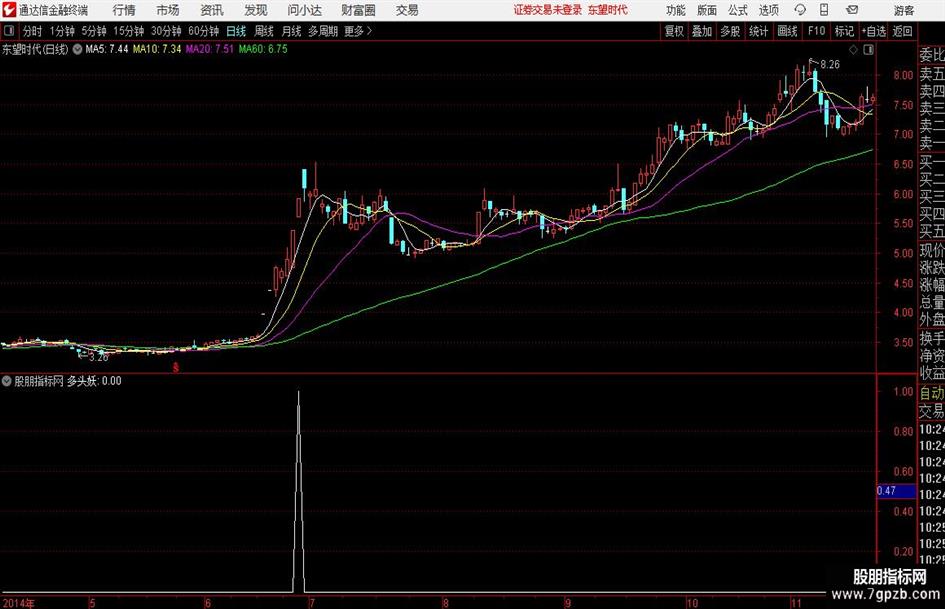
Task: Click the MA20: 7.51 value
Action: tap(210, 49)
